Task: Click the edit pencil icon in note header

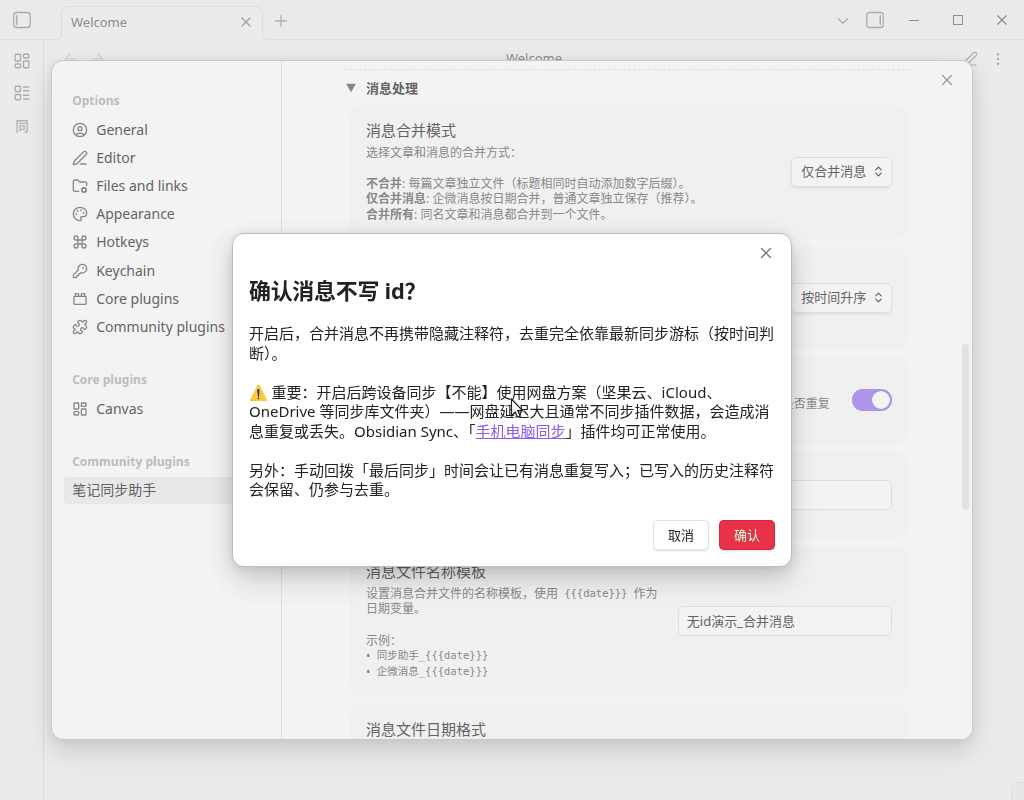Action: point(971,59)
